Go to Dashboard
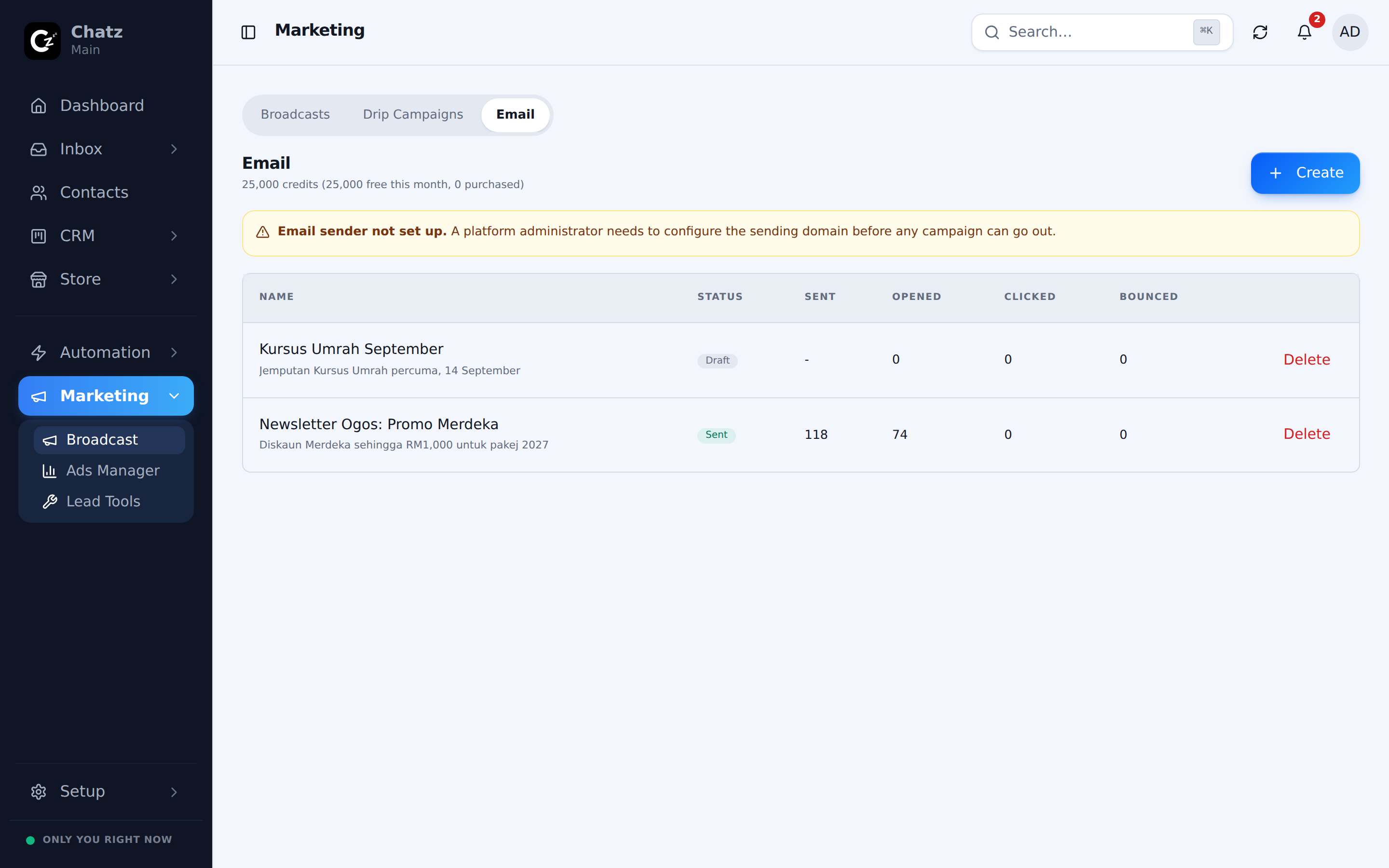The width and height of the screenshot is (1389, 868). pyautogui.click(x=106, y=106)
